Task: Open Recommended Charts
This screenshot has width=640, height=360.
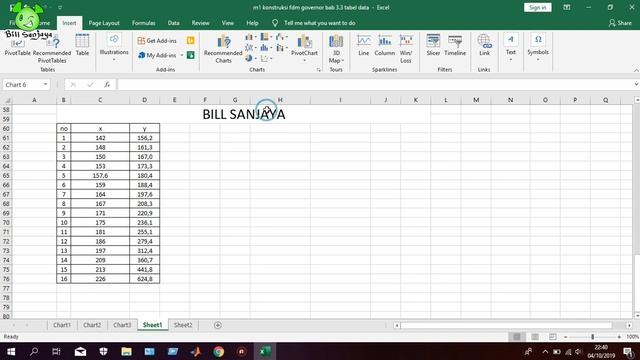Action: pos(223,49)
